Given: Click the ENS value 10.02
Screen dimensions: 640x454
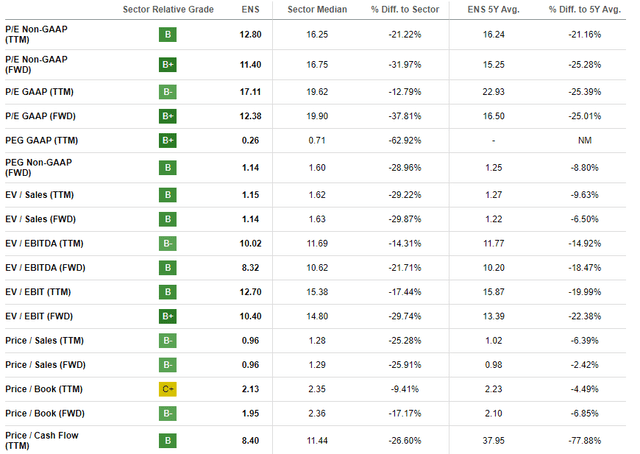Looking at the screenshot, I should [x=250, y=244].
